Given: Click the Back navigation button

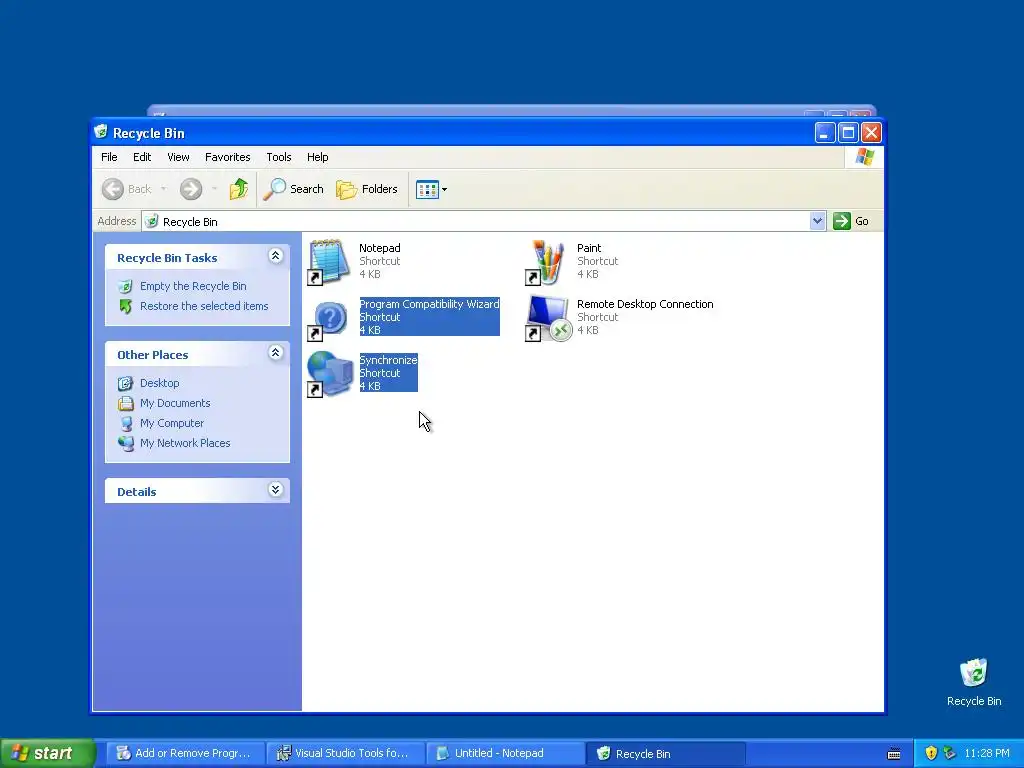Looking at the screenshot, I should [x=127, y=189].
